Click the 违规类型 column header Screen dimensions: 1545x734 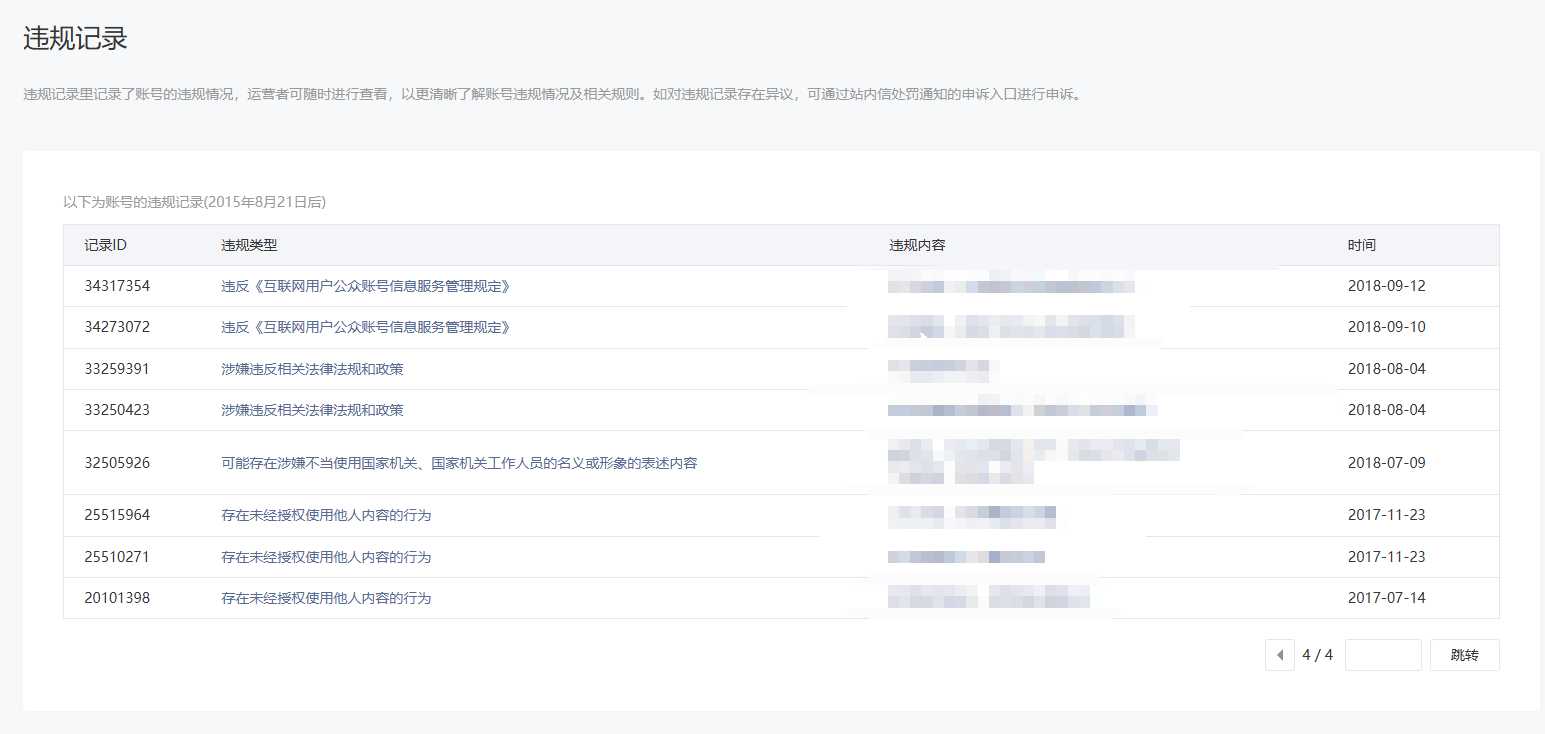point(249,245)
